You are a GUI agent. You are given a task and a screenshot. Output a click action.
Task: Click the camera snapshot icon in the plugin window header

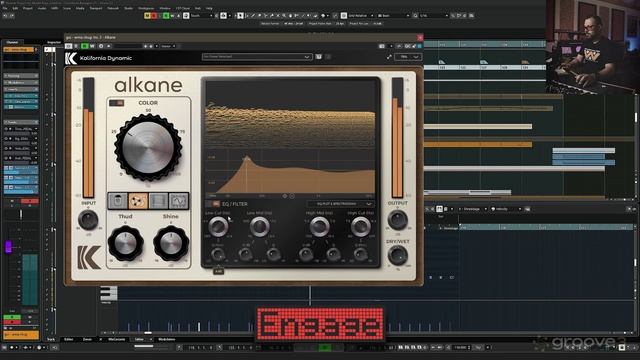tap(382, 46)
